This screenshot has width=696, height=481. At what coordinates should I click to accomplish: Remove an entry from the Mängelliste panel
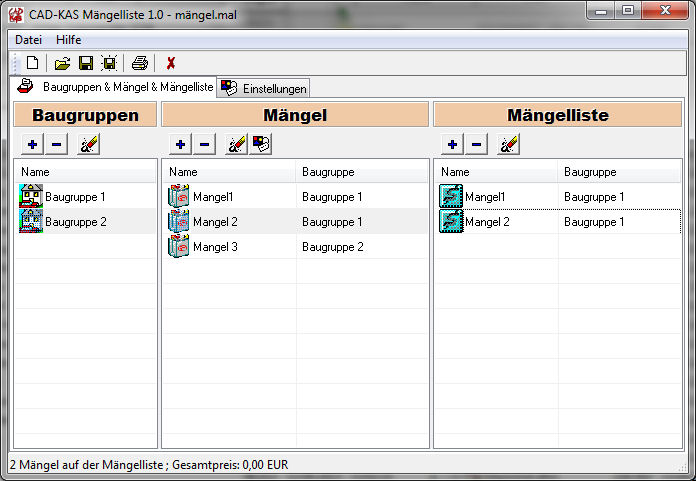(476, 145)
